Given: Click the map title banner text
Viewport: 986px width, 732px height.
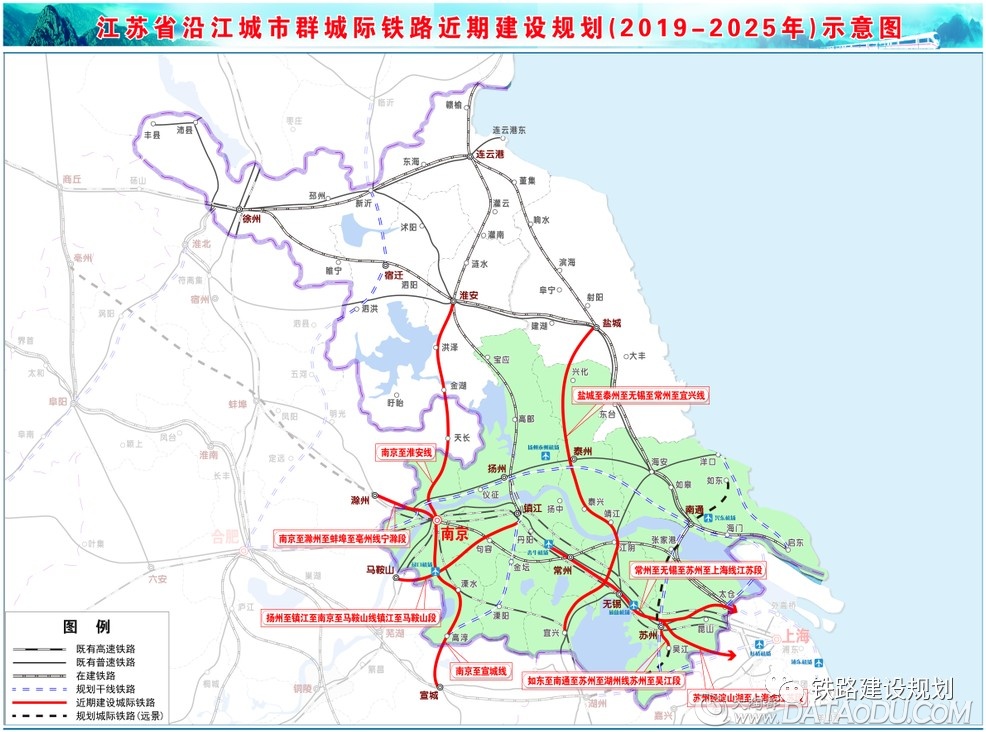Looking at the screenshot, I should pyautogui.click(x=499, y=28).
